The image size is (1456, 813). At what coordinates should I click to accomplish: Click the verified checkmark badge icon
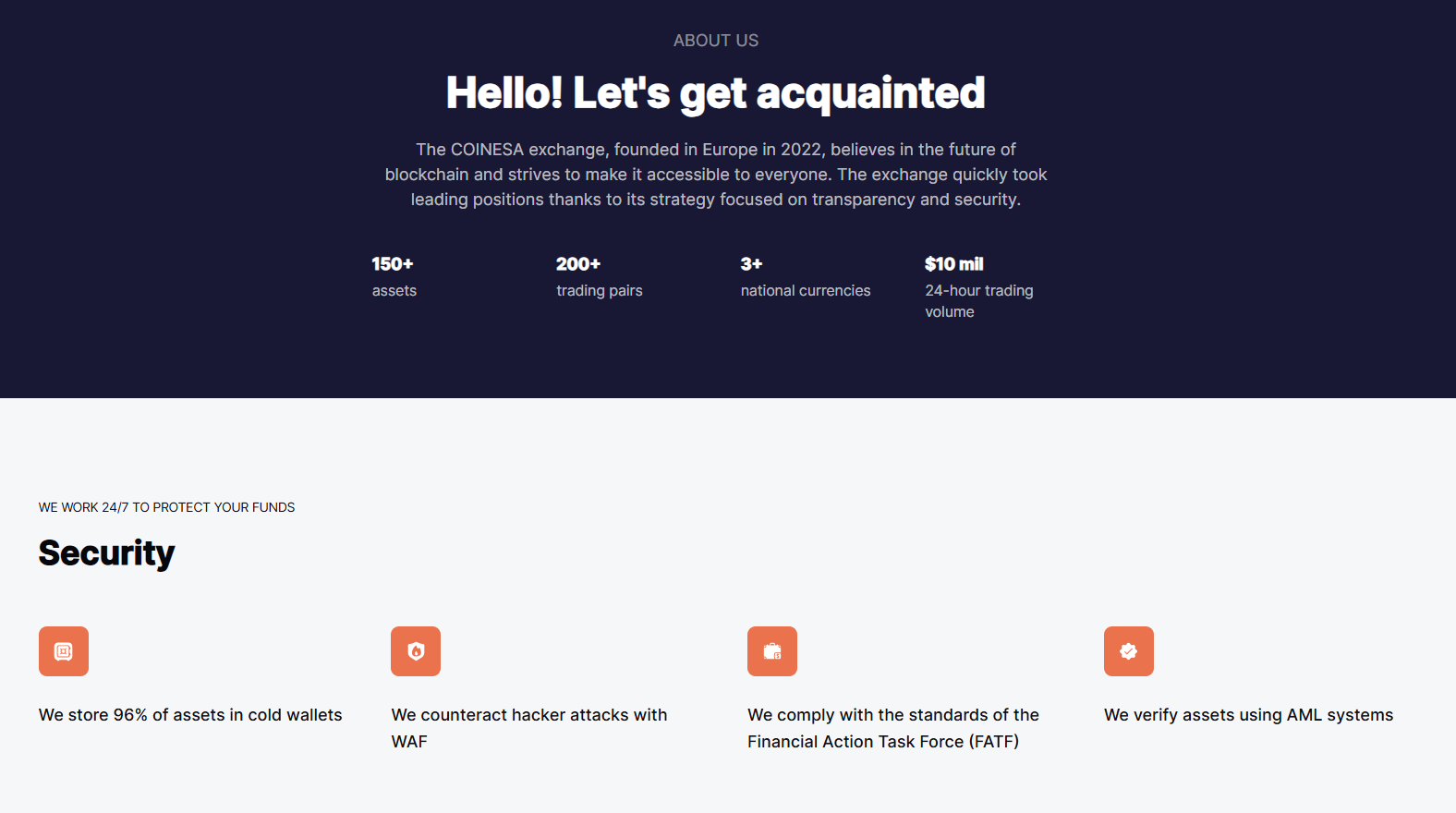[1129, 651]
